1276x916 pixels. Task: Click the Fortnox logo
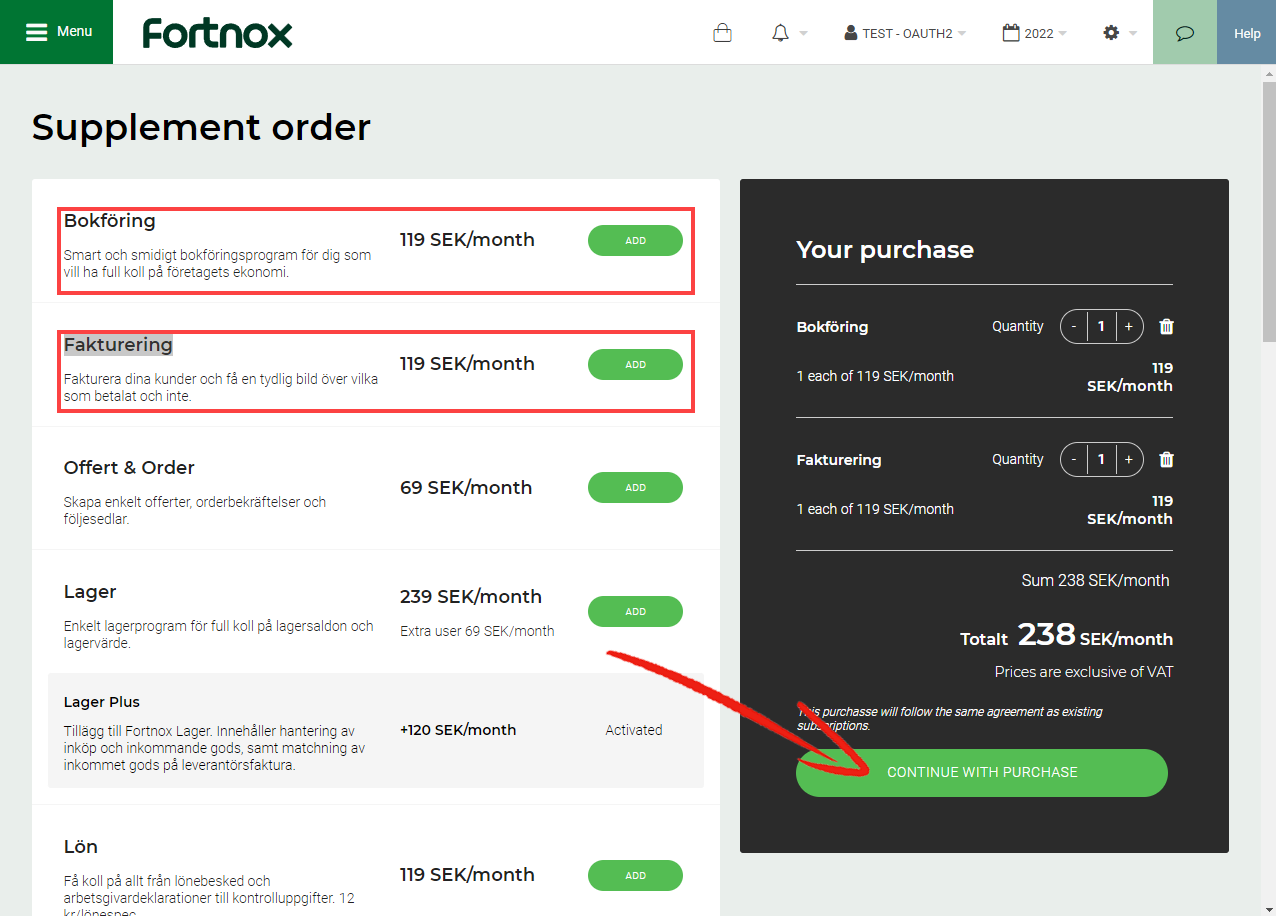point(216,32)
